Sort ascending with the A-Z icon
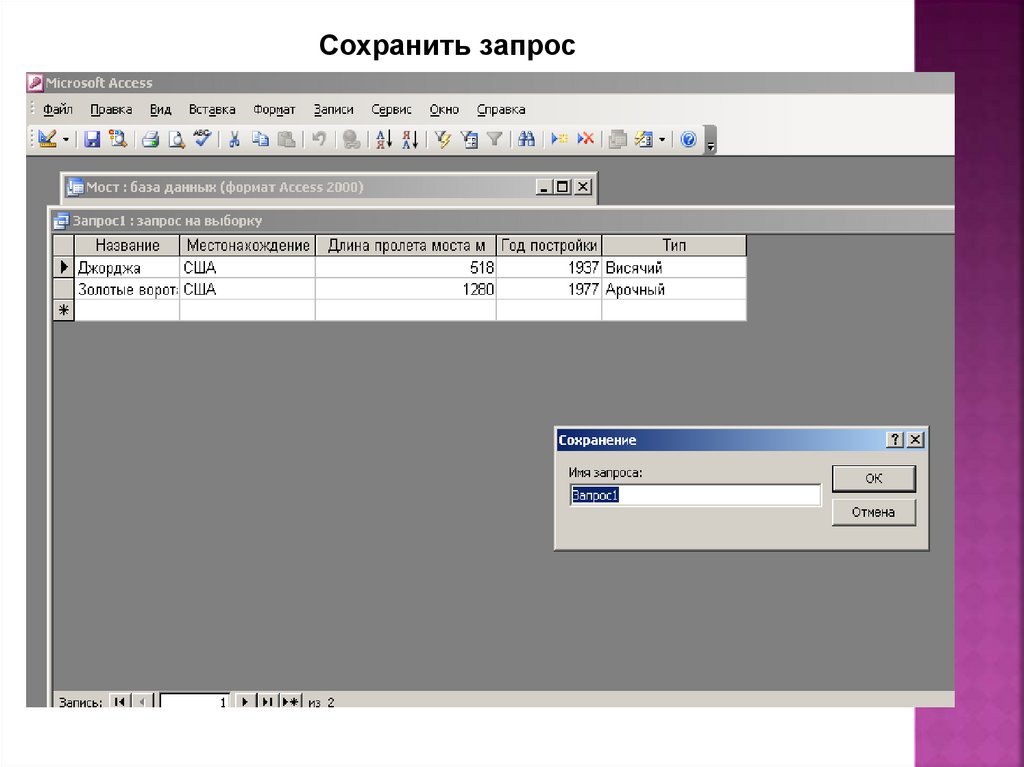Viewport: 1024px width, 767px height. [x=384, y=140]
